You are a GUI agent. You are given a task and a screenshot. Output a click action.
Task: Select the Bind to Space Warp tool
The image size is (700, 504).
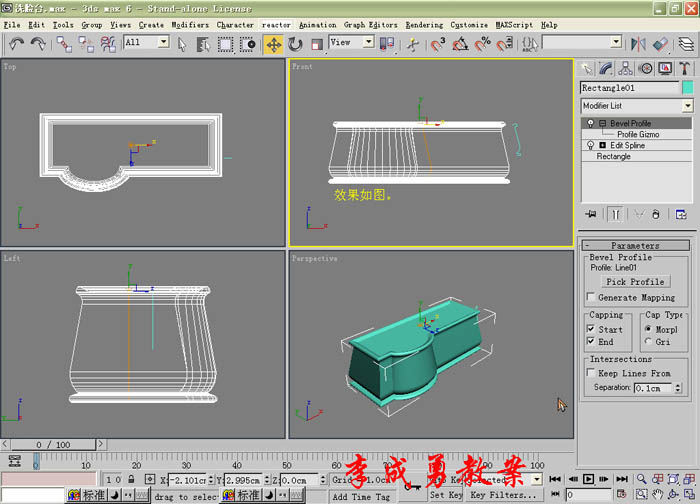pos(108,44)
